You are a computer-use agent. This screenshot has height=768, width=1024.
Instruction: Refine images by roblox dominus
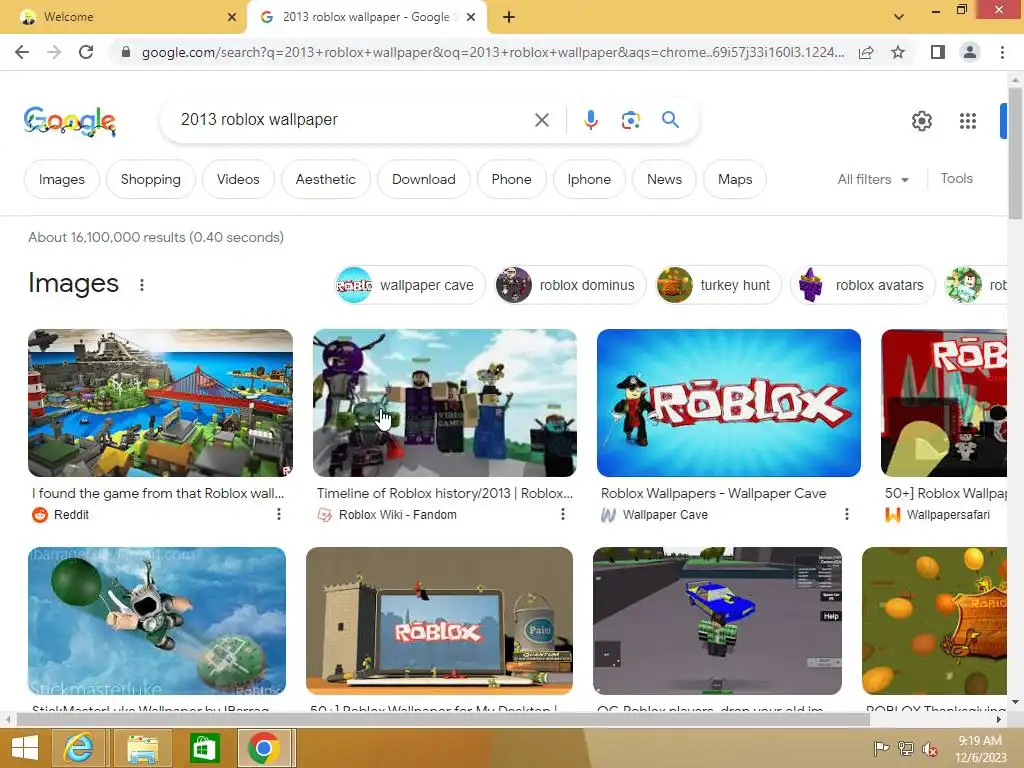pyautogui.click(x=570, y=285)
